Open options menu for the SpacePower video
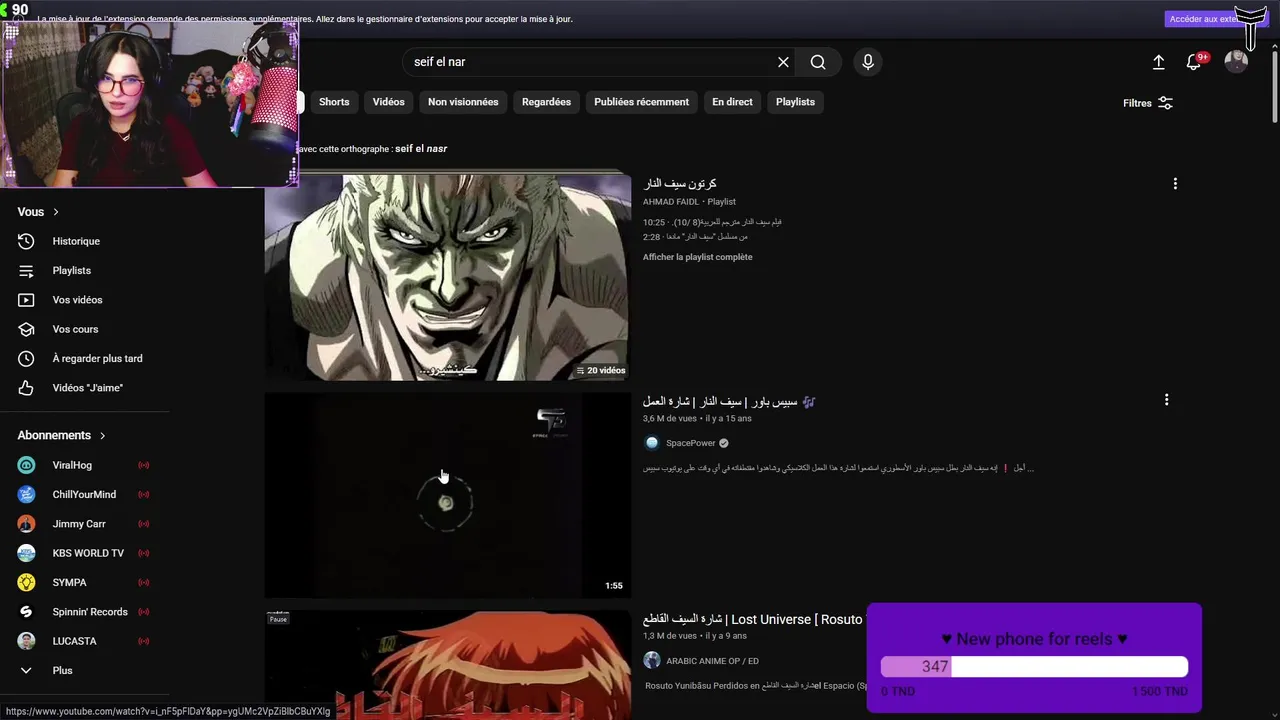The height and width of the screenshot is (720, 1280). coord(1166,400)
